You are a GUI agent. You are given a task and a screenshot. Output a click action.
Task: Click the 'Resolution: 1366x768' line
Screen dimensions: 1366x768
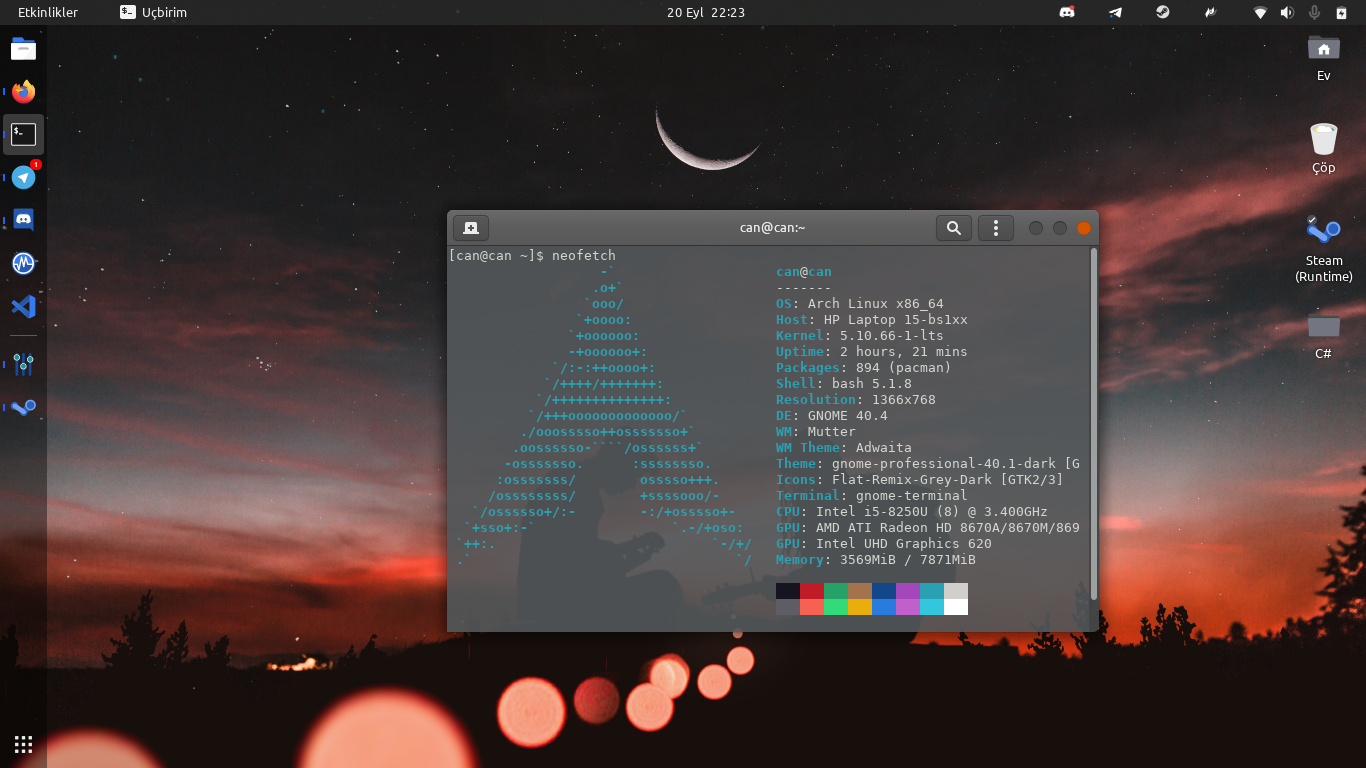(856, 400)
